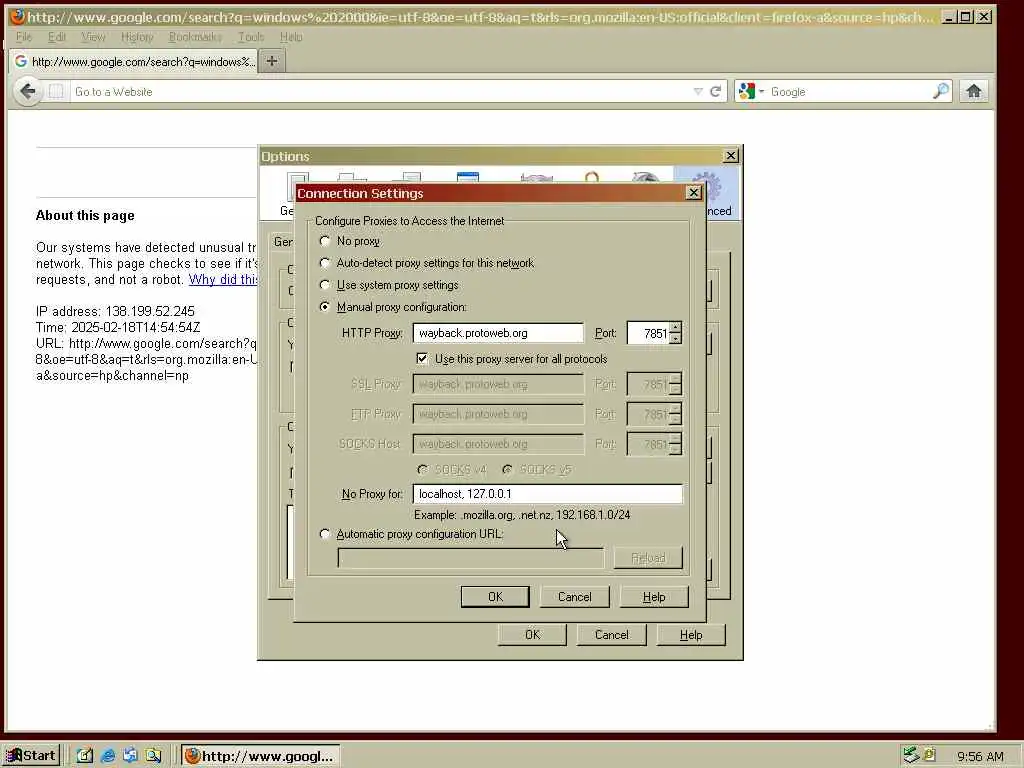
Task: Open the Windows Start menu
Action: tap(31, 756)
